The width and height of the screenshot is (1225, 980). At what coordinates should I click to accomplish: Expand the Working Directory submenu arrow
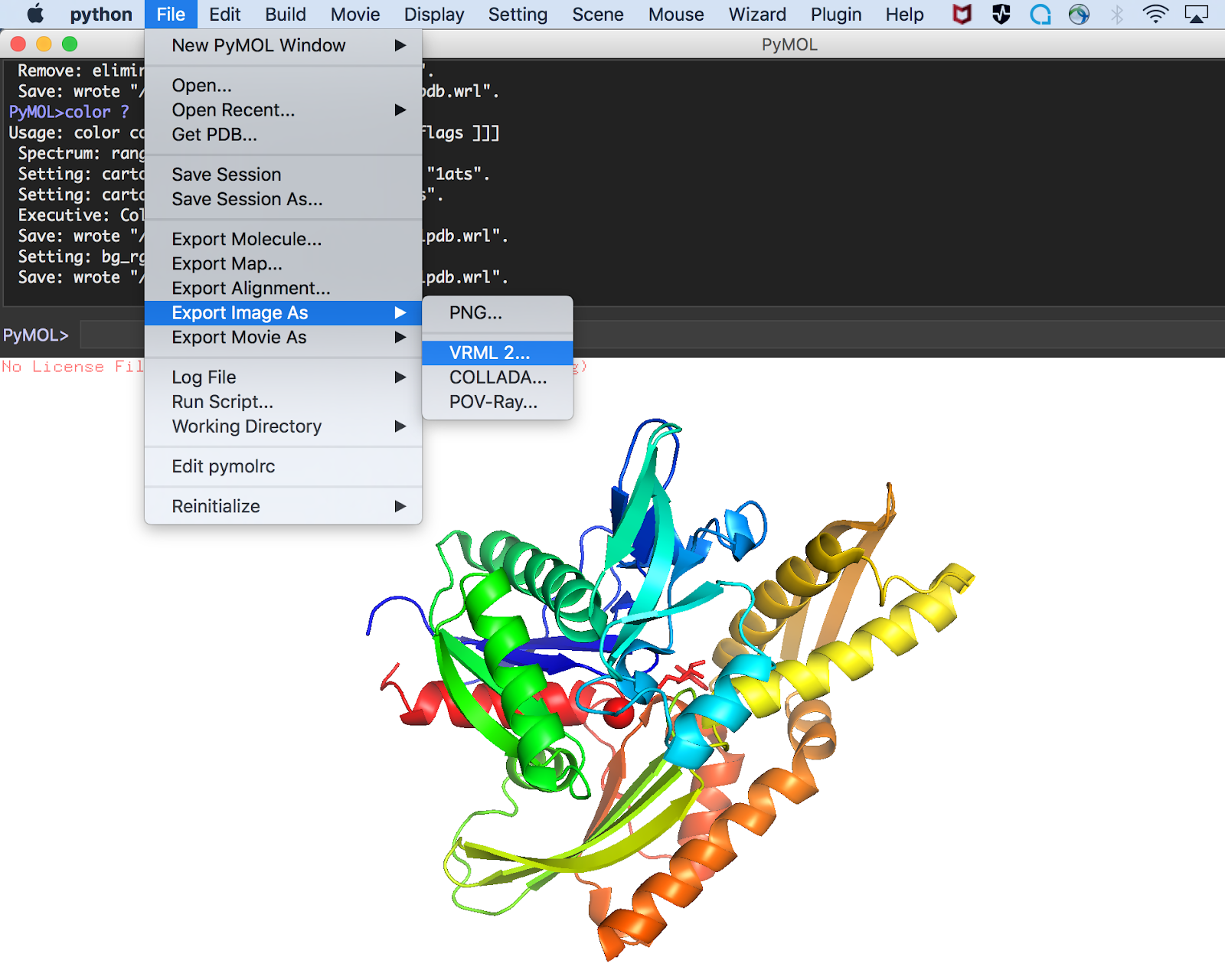400,426
